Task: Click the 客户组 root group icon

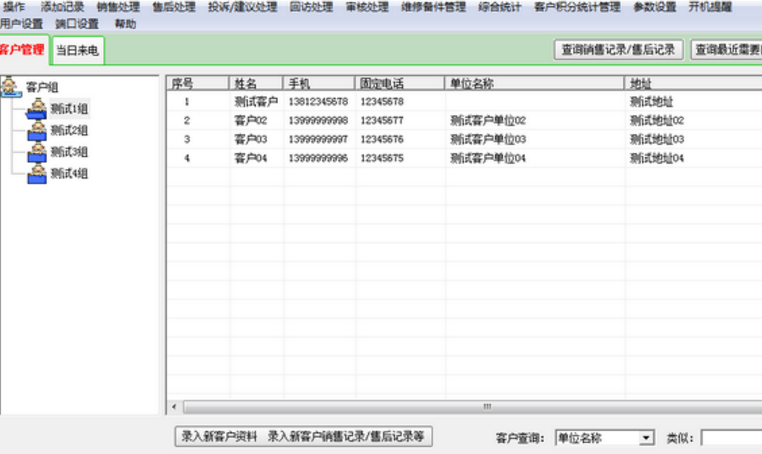Action: 11,87
